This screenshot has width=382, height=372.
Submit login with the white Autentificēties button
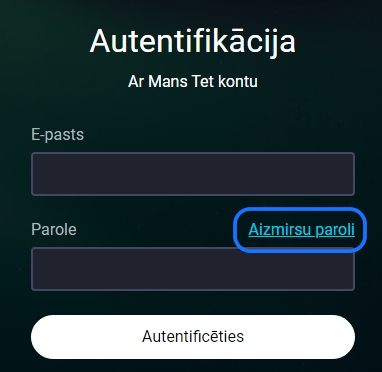pos(193,337)
